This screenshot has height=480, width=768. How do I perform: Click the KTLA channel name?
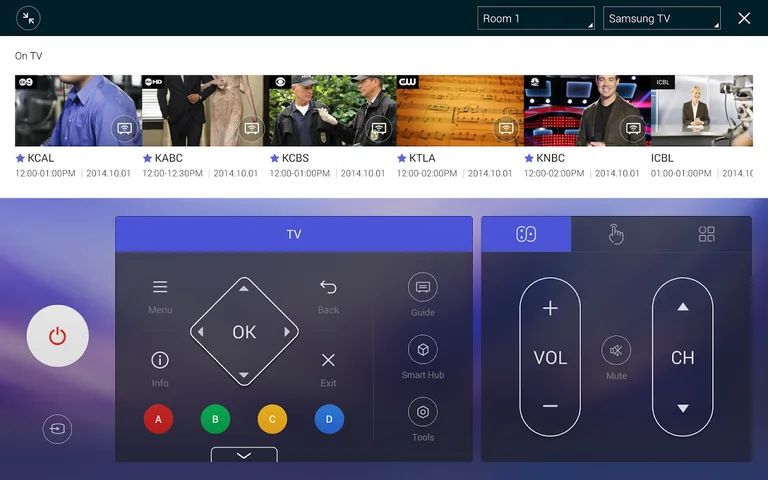pyautogui.click(x=422, y=158)
